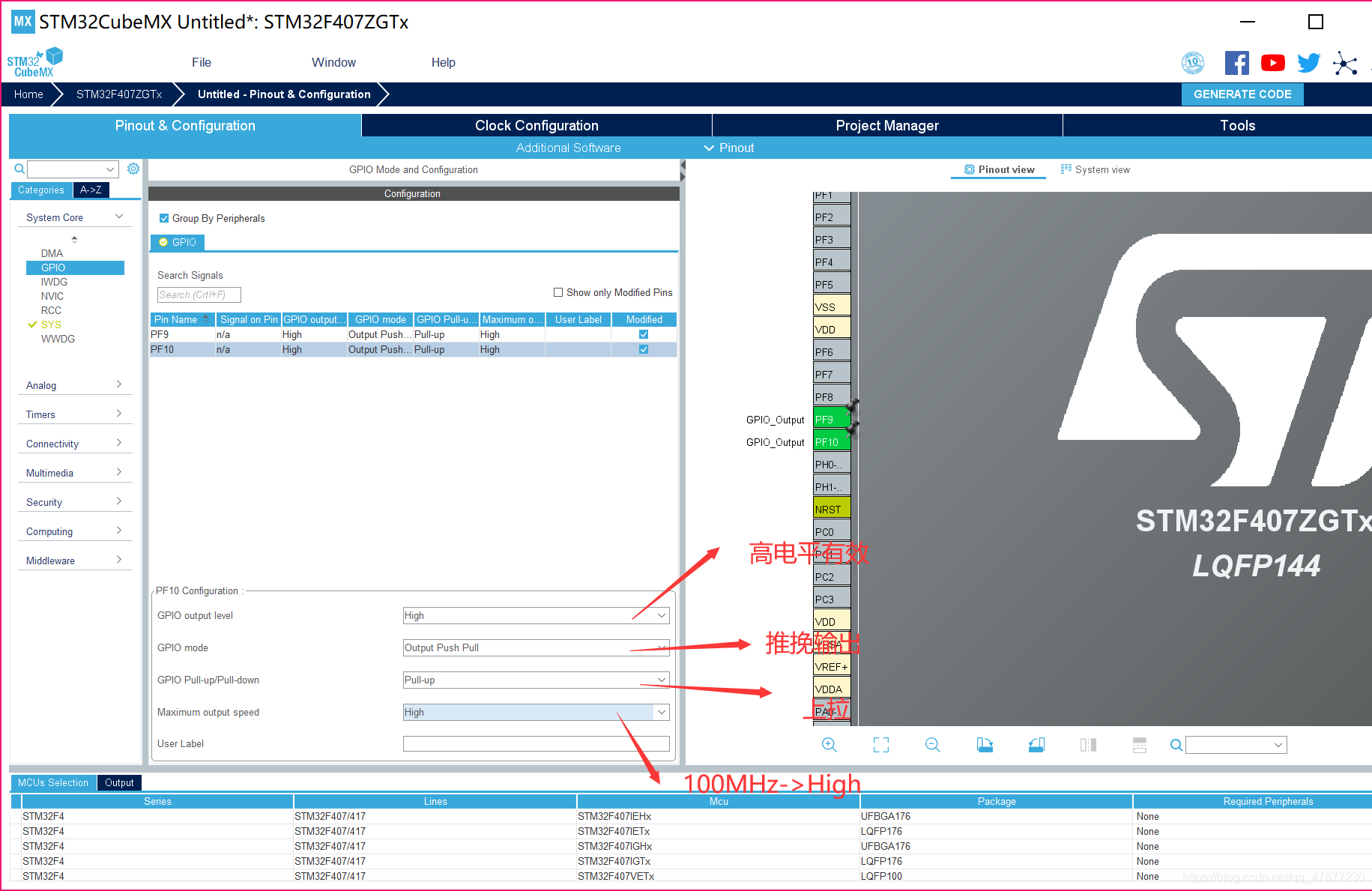Toggle Group By Peripherals checkbox

point(164,218)
